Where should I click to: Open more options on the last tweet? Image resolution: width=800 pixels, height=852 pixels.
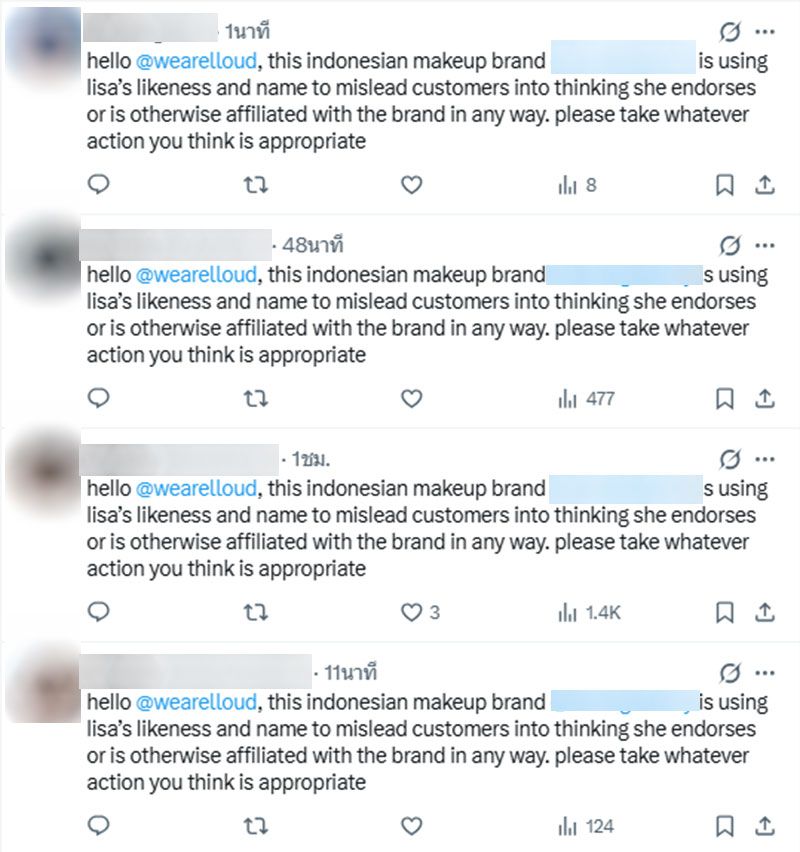click(x=765, y=672)
